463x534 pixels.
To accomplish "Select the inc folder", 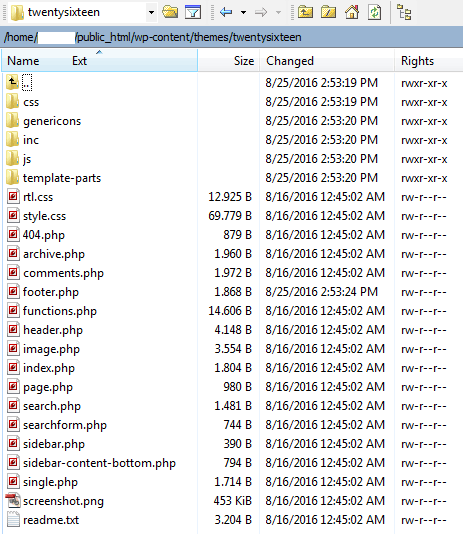I will point(31,140).
